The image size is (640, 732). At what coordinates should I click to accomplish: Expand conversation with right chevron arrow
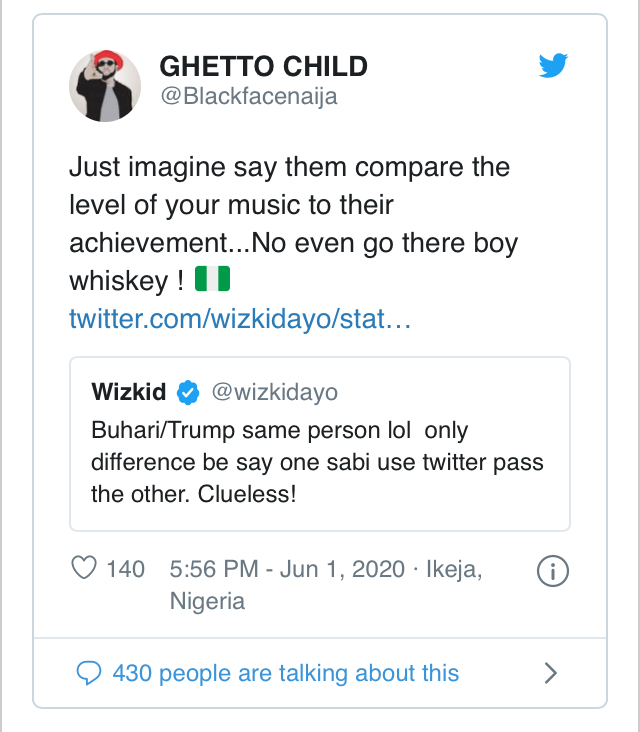549,673
